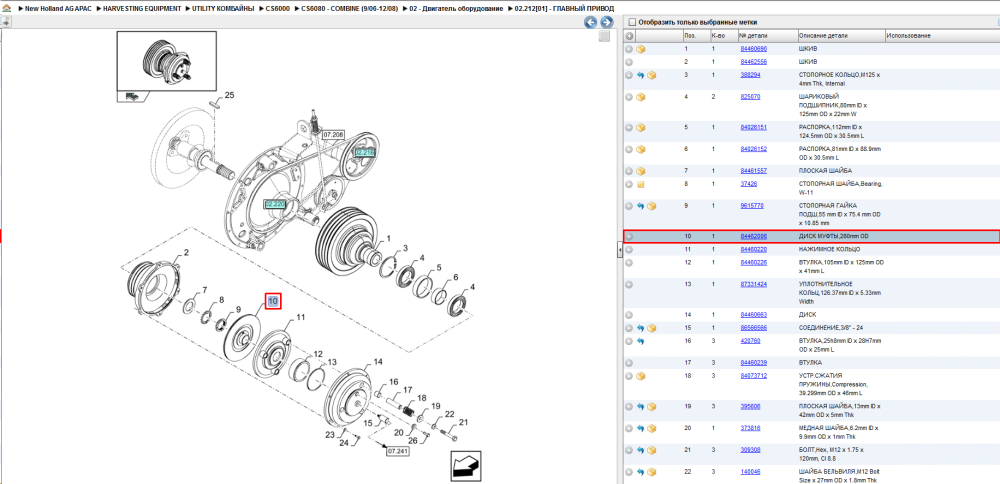Follow diagram reference 02.220

275,204
